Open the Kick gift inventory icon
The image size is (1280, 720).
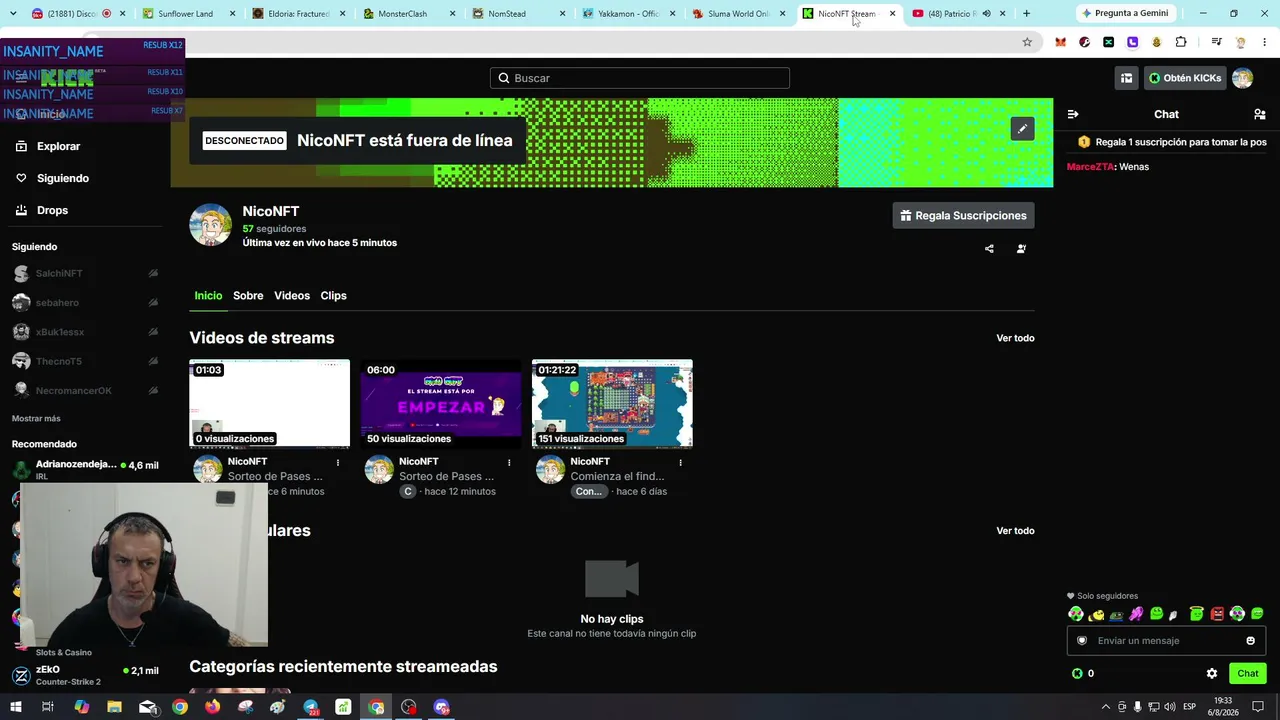pyautogui.click(x=1126, y=78)
